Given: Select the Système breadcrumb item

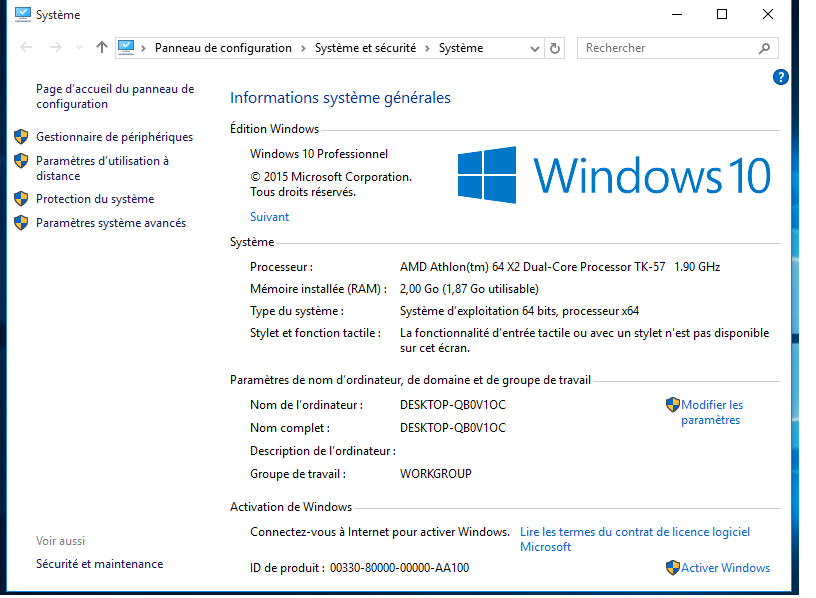Looking at the screenshot, I should click(461, 48).
